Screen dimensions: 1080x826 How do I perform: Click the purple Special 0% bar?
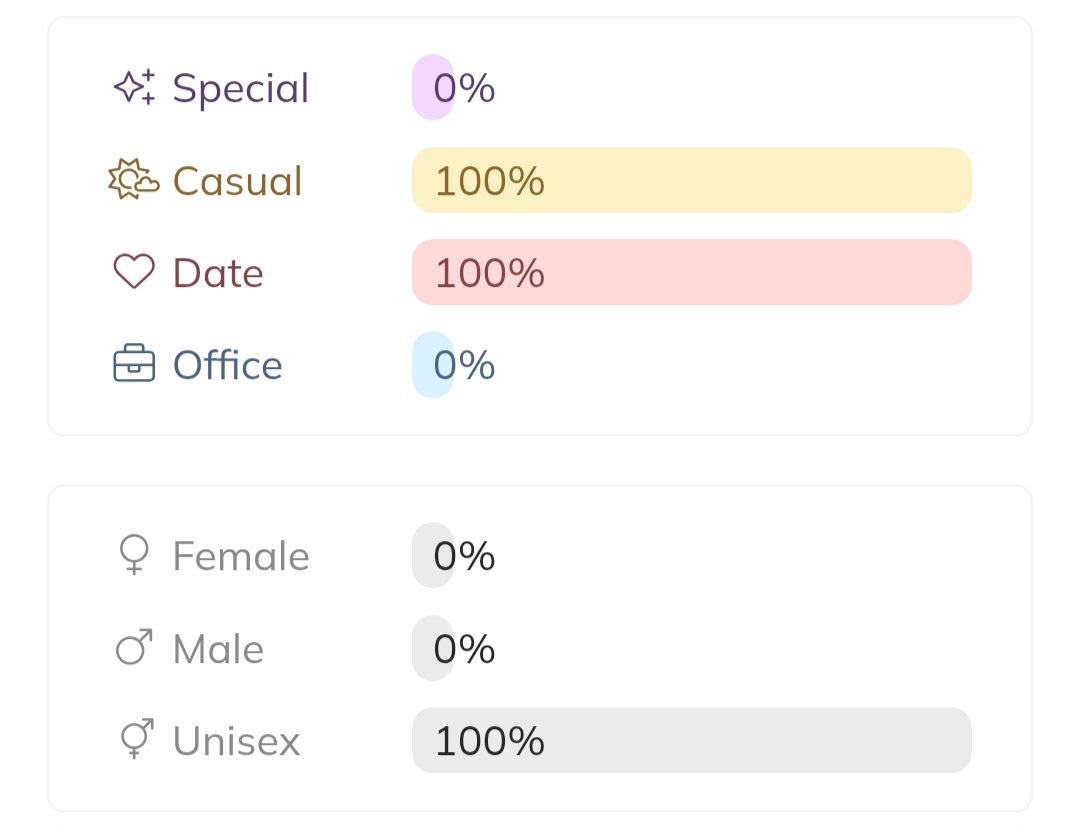coord(433,88)
